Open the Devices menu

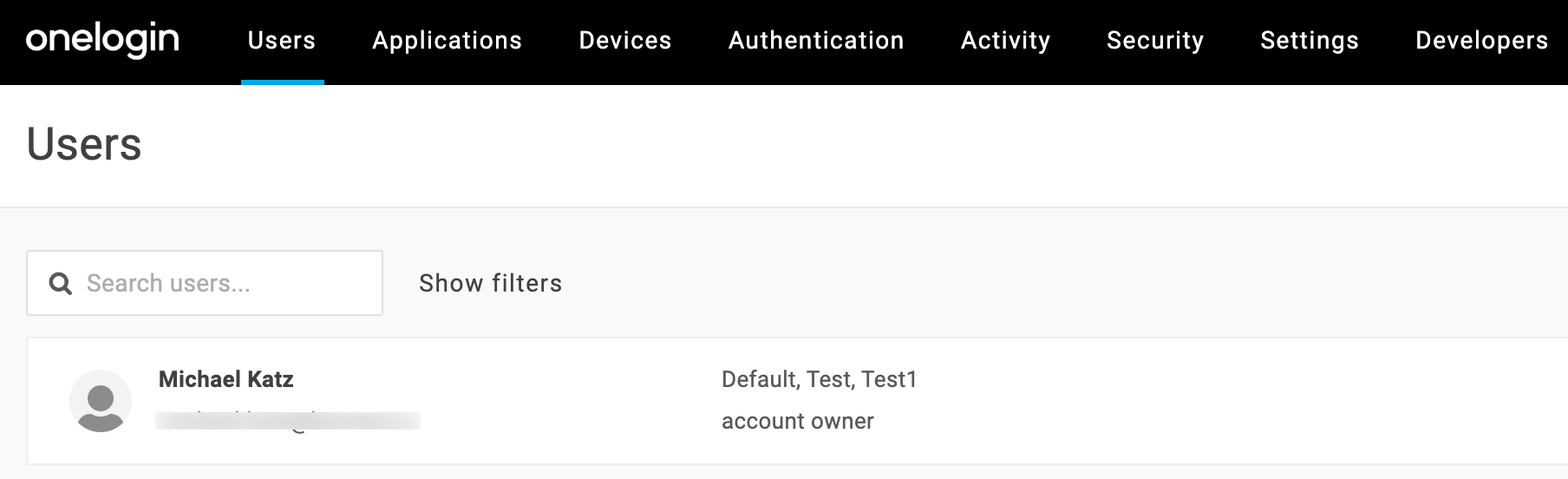(x=625, y=40)
